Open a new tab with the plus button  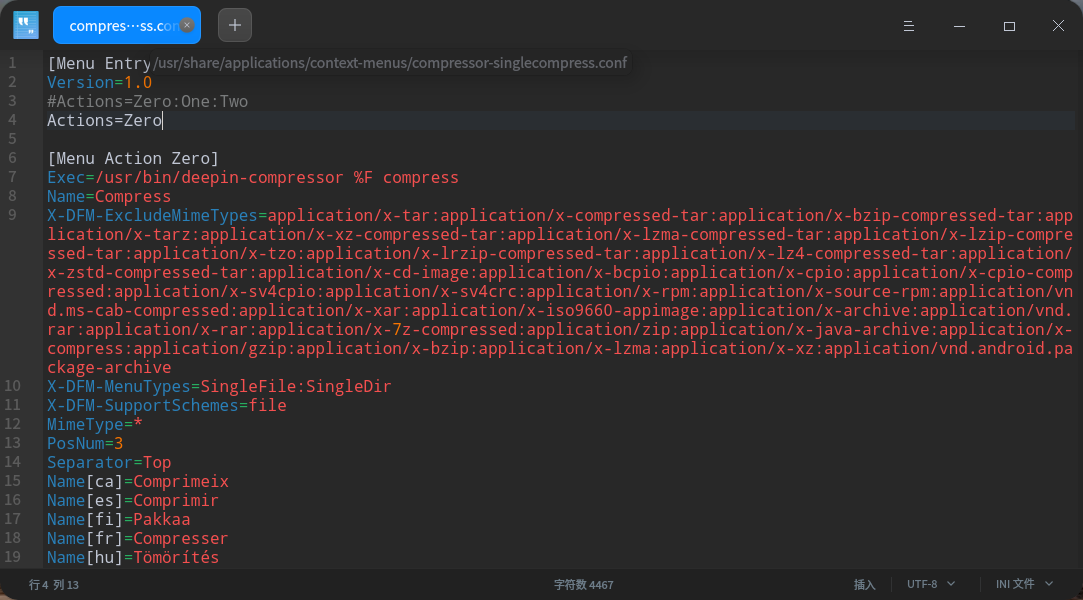coord(235,25)
